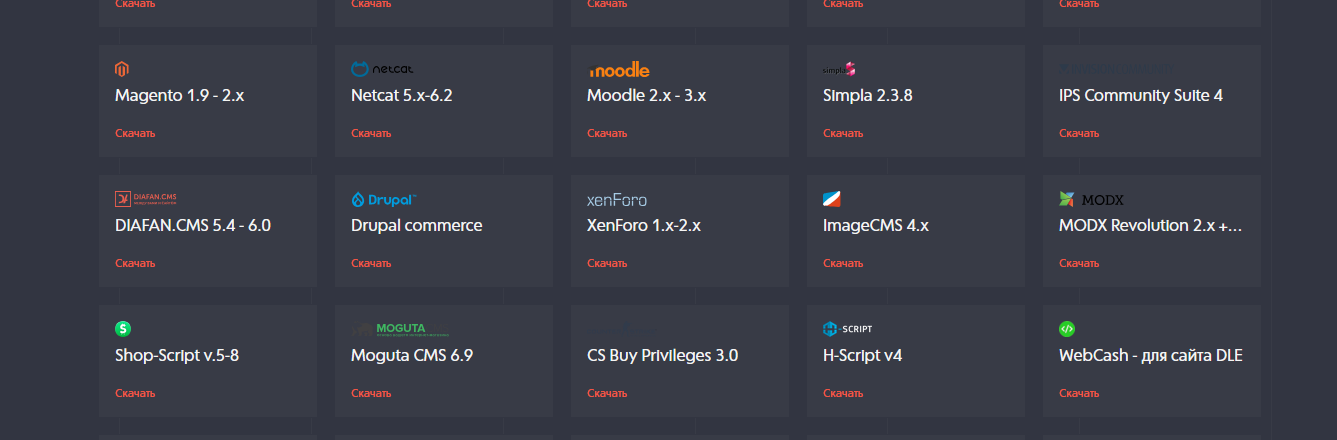Select the 'DIAFAN.CMS 5.4 - 6.0' title
The height and width of the screenshot is (440, 1337).
pos(193,226)
